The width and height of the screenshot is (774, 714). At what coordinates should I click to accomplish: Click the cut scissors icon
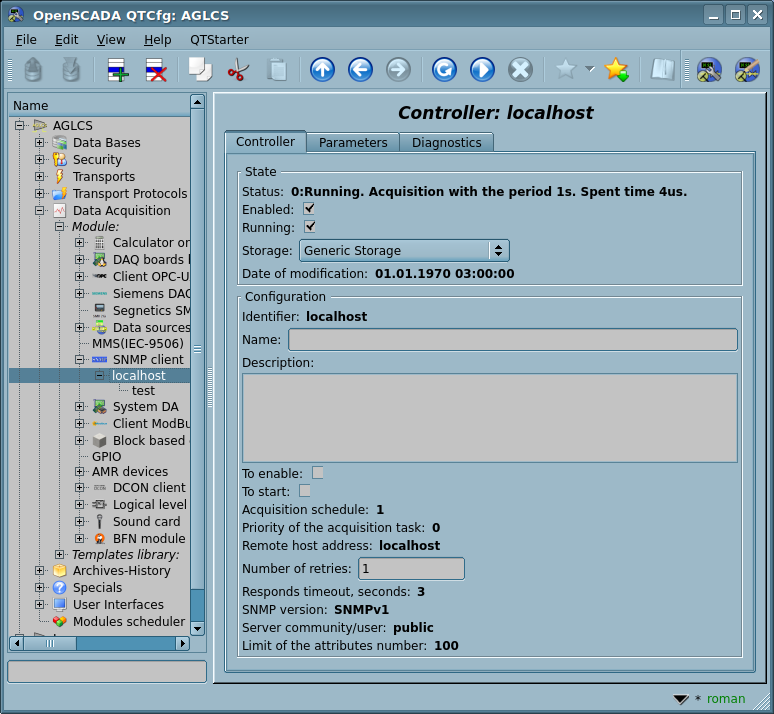[x=238, y=70]
